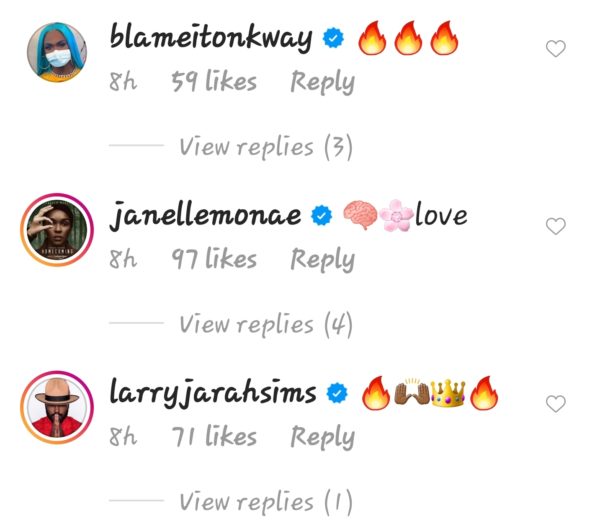Open the blameitonkway username link
This screenshot has width=595, height=529.
point(211,38)
